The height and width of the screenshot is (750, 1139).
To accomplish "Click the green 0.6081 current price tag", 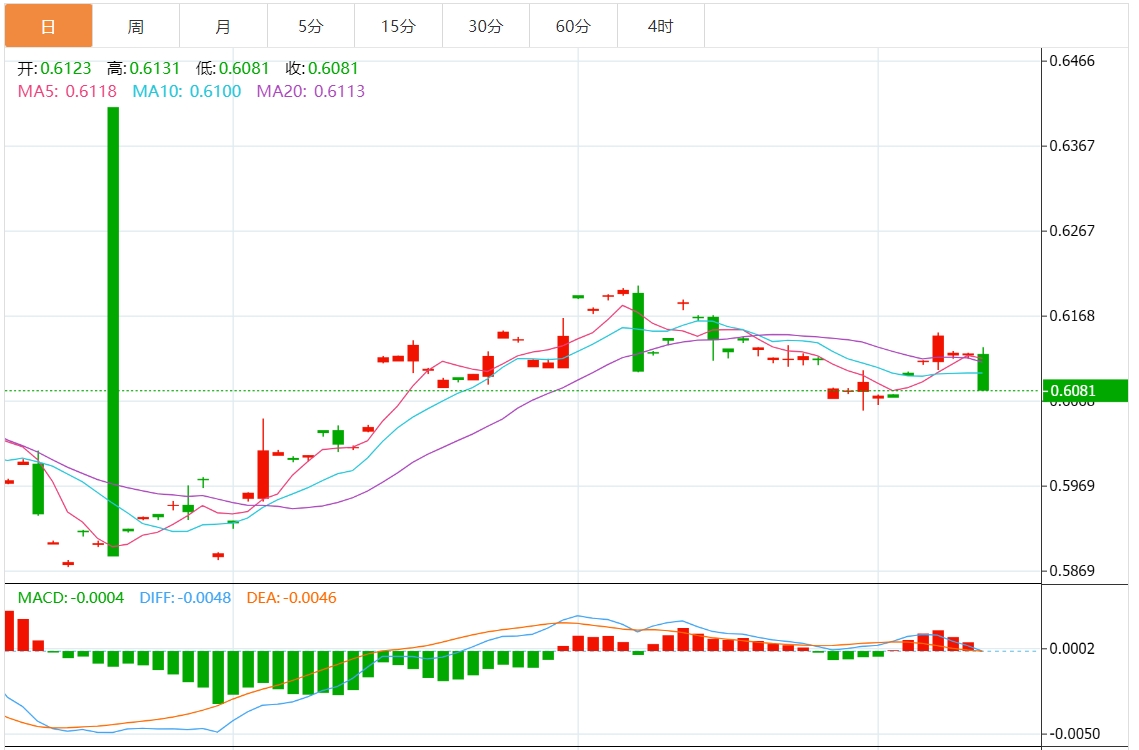I will pyautogui.click(x=1085, y=391).
